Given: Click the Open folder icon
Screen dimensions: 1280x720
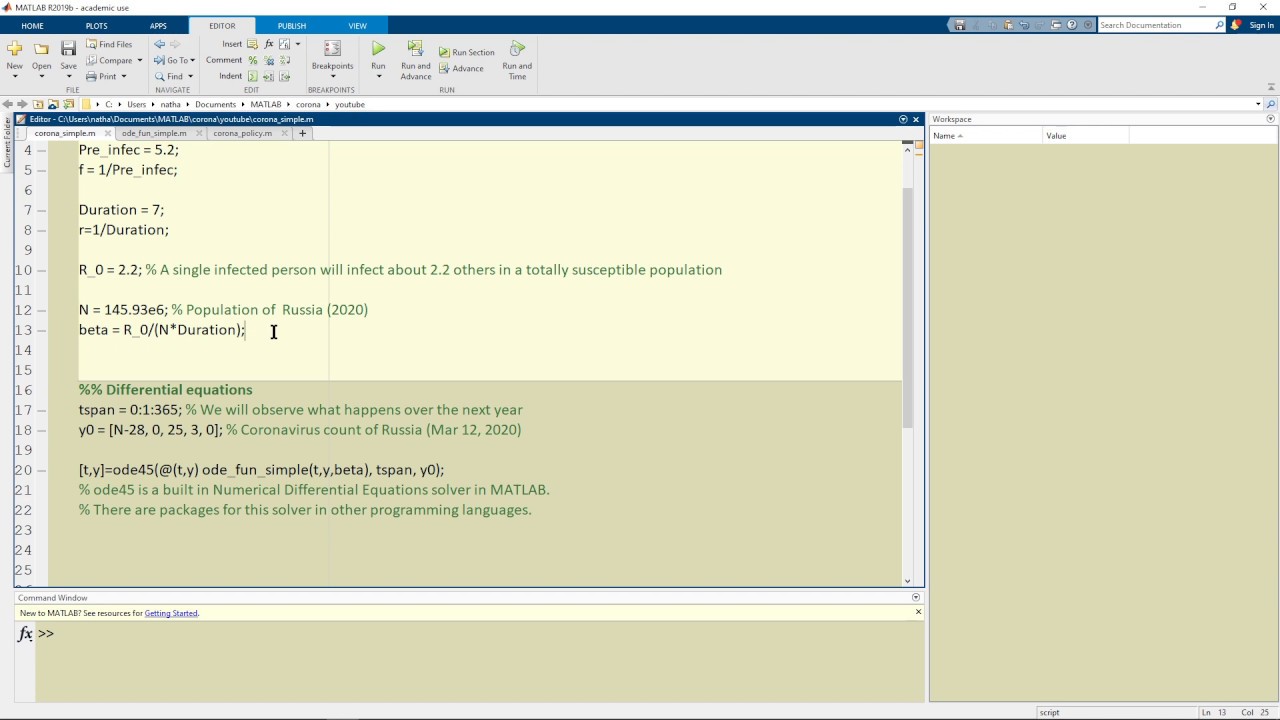Looking at the screenshot, I should coord(41,48).
